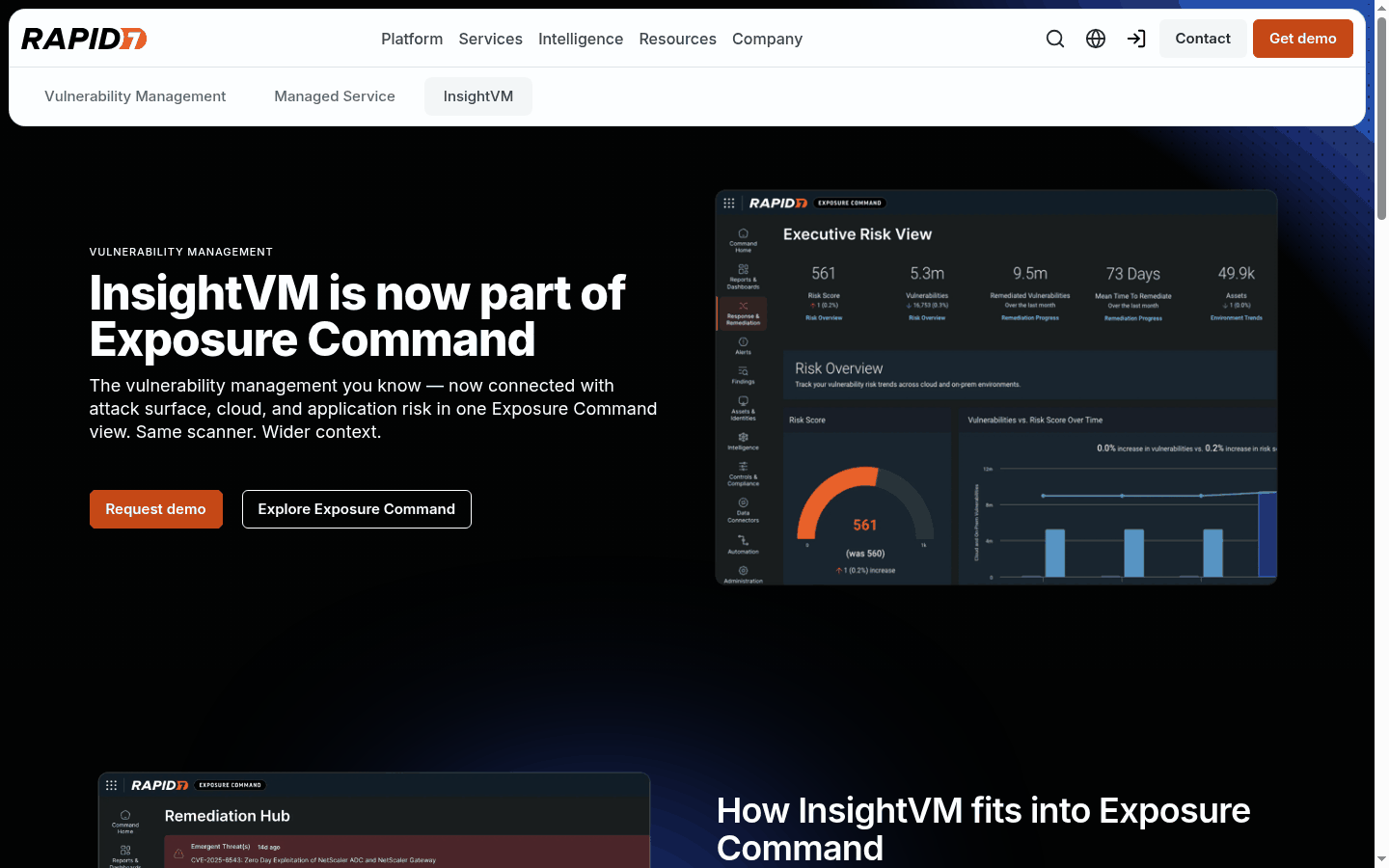Click the Request demo button
This screenshot has width=1389, height=868.
click(156, 509)
